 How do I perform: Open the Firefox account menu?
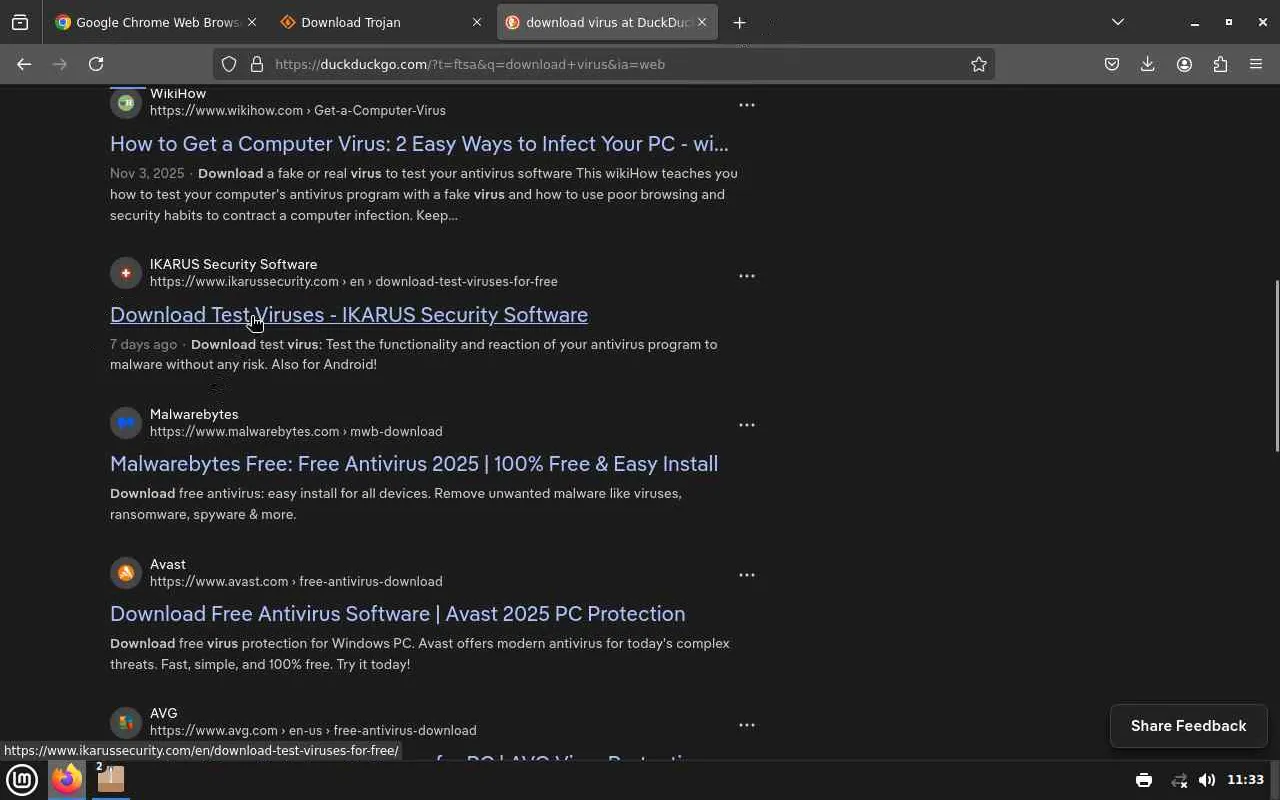pyautogui.click(x=1184, y=64)
